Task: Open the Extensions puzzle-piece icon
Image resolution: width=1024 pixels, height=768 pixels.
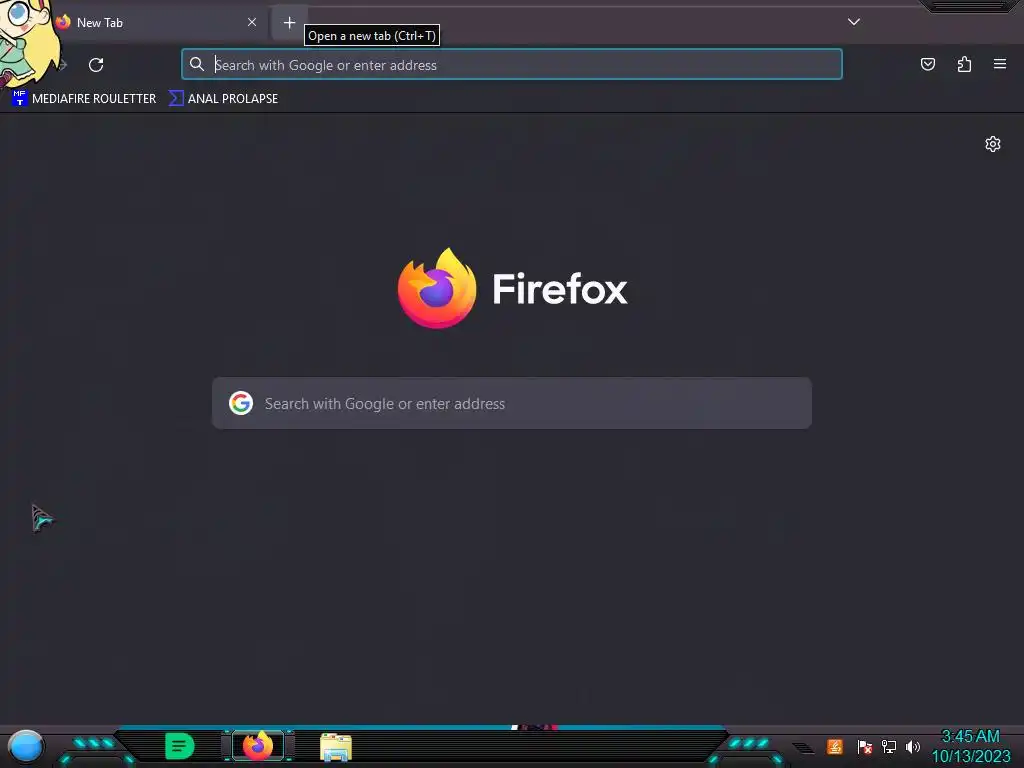Action: pyautogui.click(x=964, y=64)
